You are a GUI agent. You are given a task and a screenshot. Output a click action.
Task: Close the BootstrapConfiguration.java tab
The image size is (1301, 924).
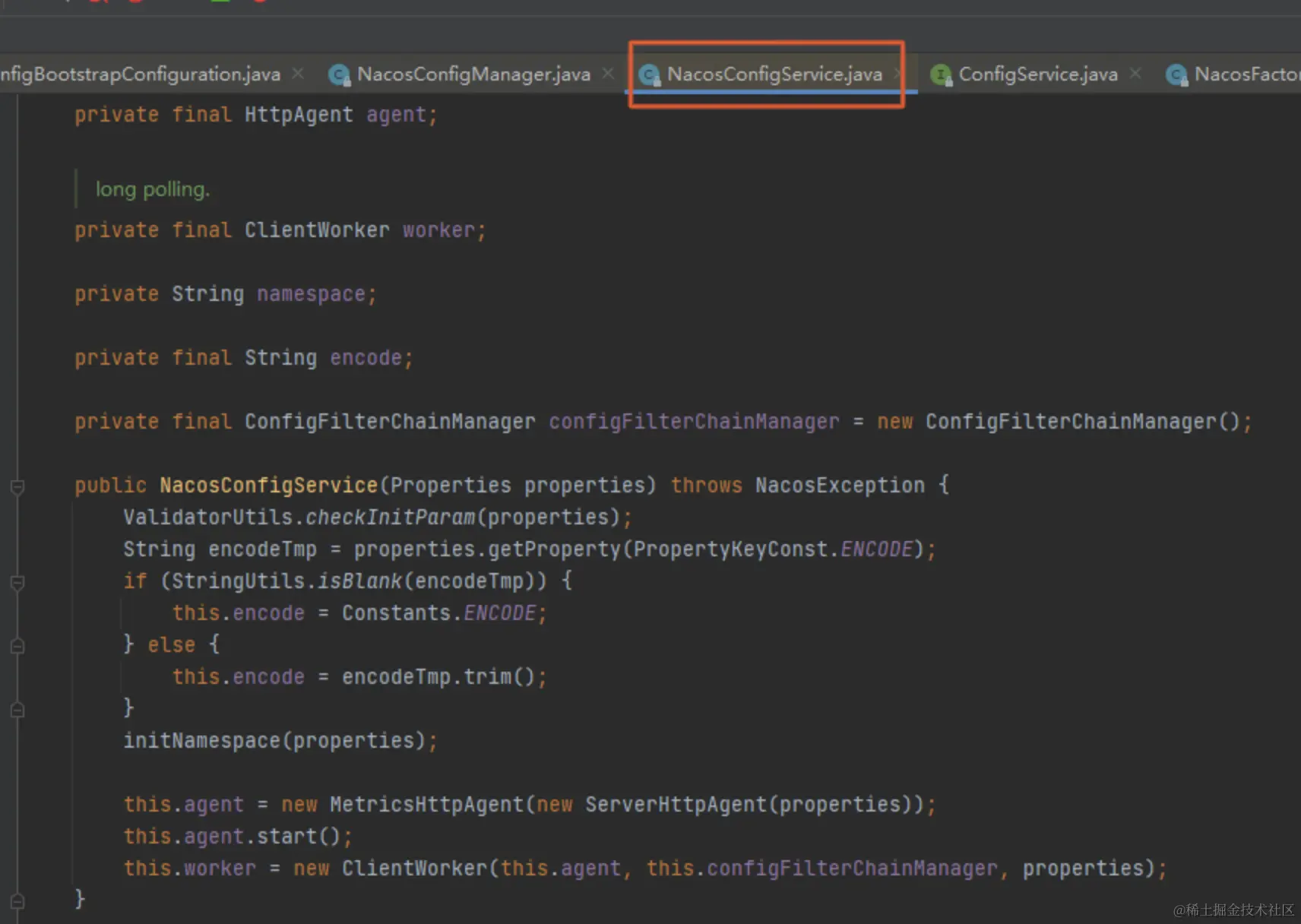coord(298,74)
